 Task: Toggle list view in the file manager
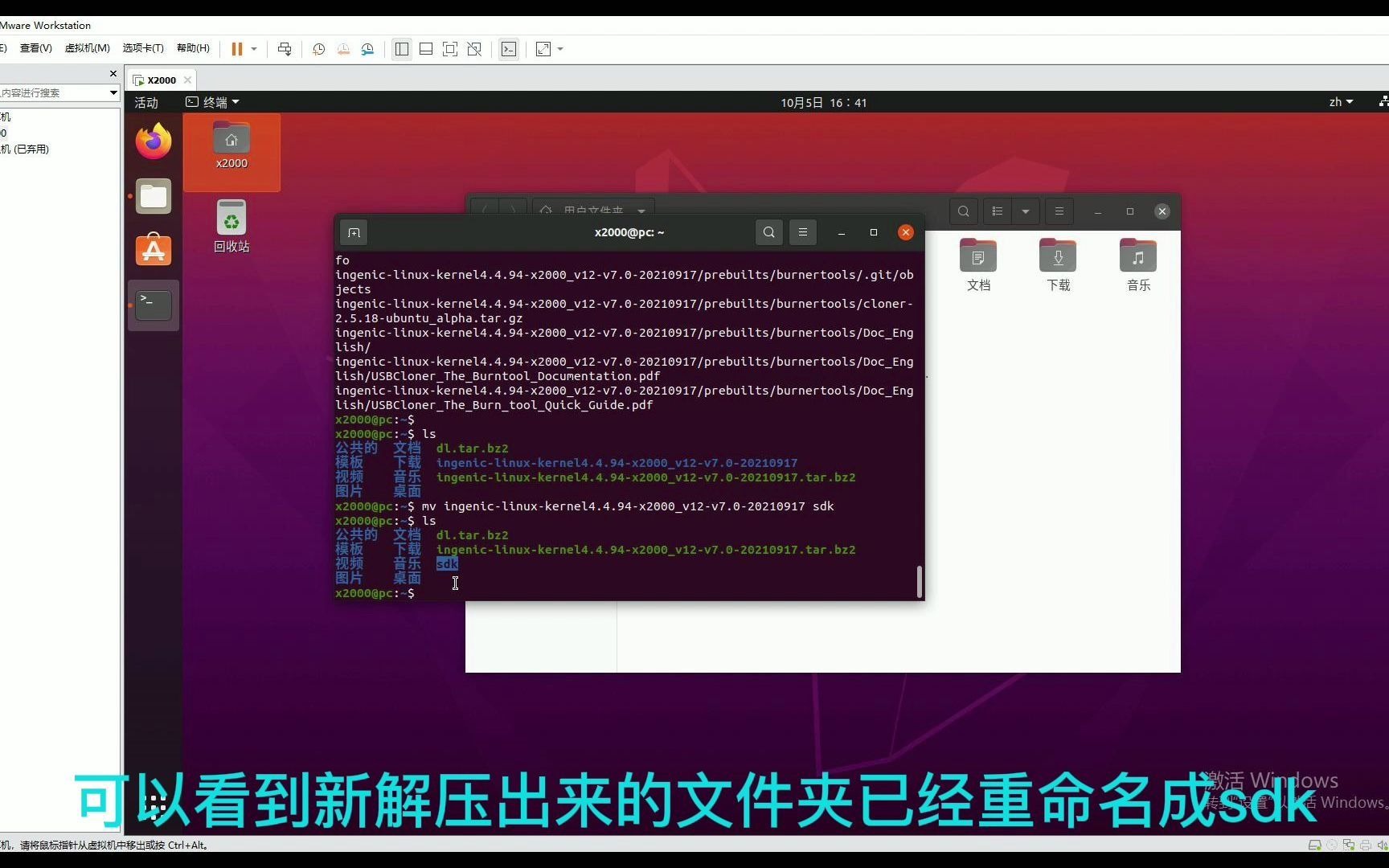coord(998,211)
